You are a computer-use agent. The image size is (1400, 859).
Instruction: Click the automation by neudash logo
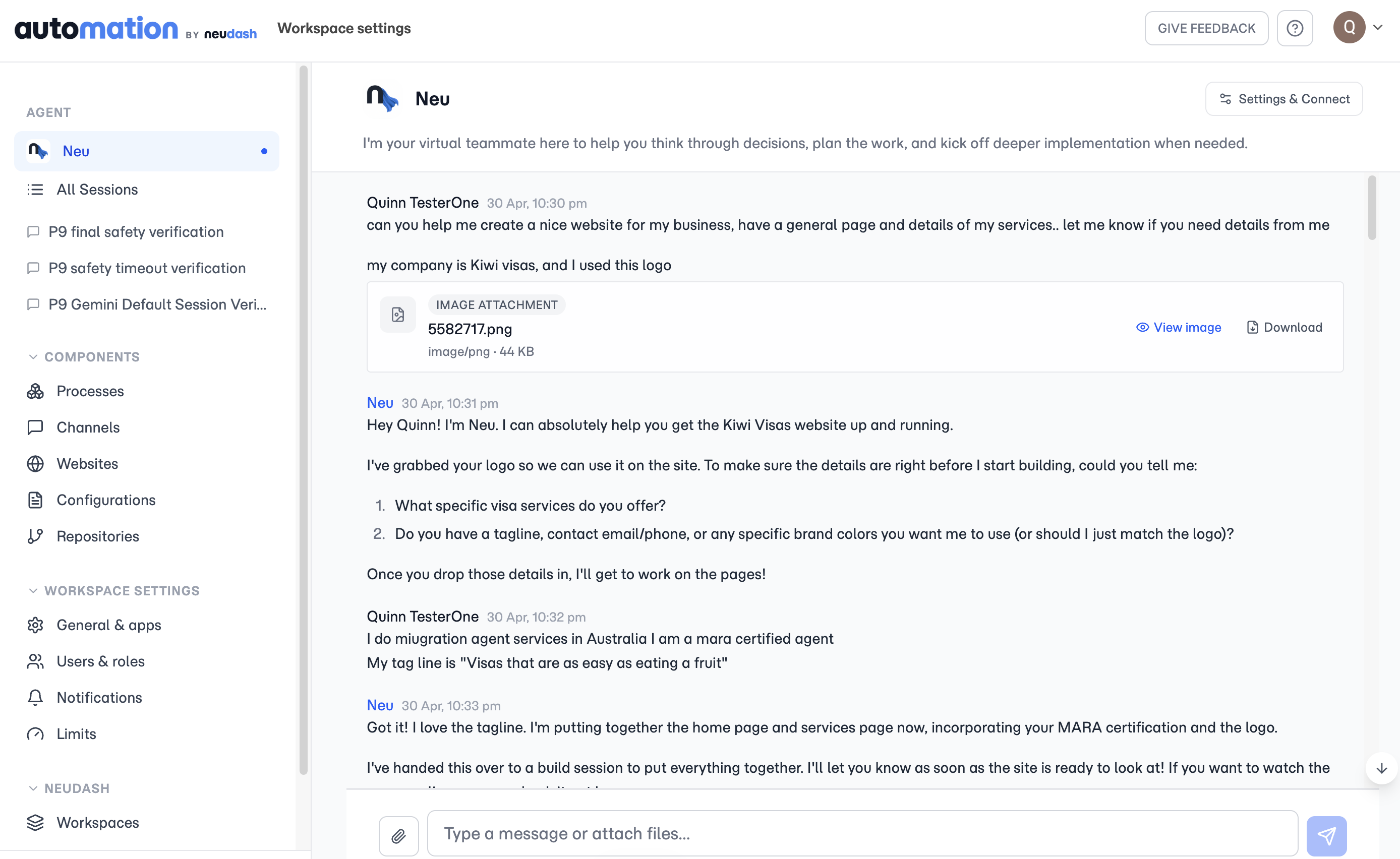pyautogui.click(x=135, y=28)
